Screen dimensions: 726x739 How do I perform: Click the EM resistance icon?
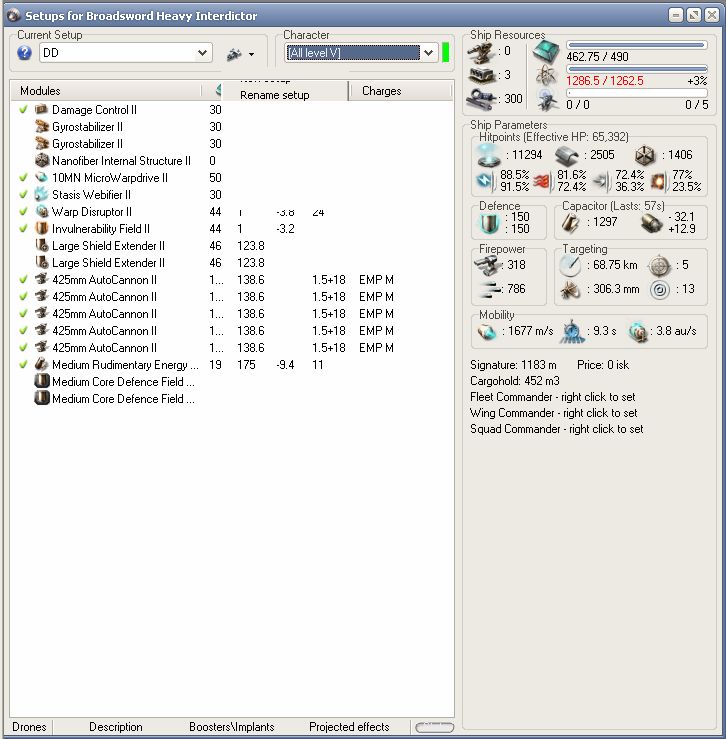coord(486,181)
